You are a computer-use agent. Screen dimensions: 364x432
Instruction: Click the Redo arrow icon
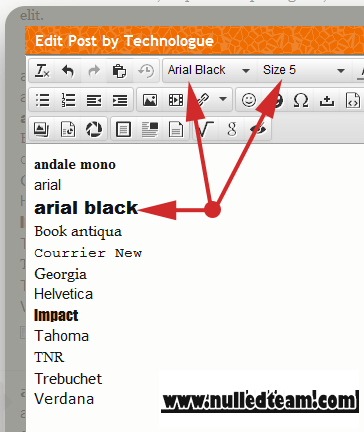tap(94, 71)
